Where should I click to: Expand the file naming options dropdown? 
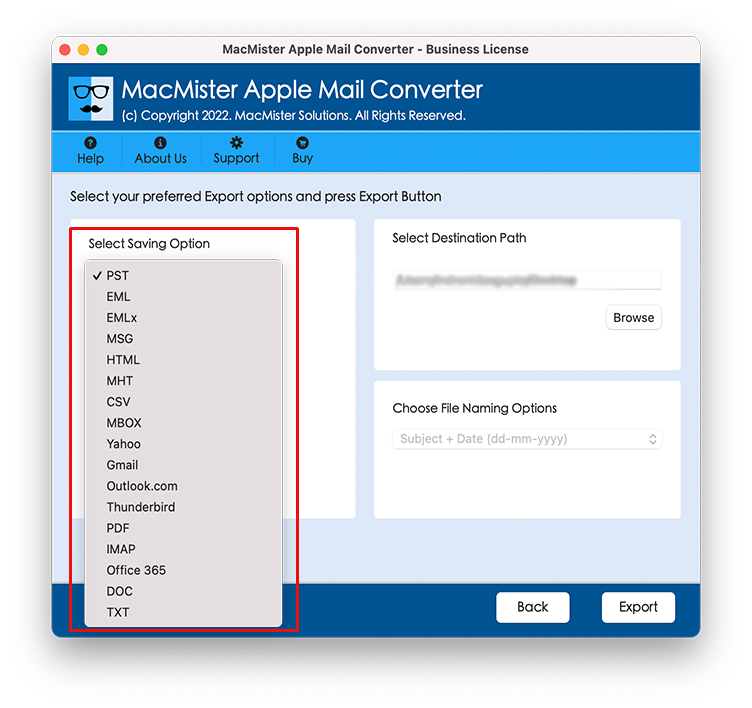click(x=527, y=439)
